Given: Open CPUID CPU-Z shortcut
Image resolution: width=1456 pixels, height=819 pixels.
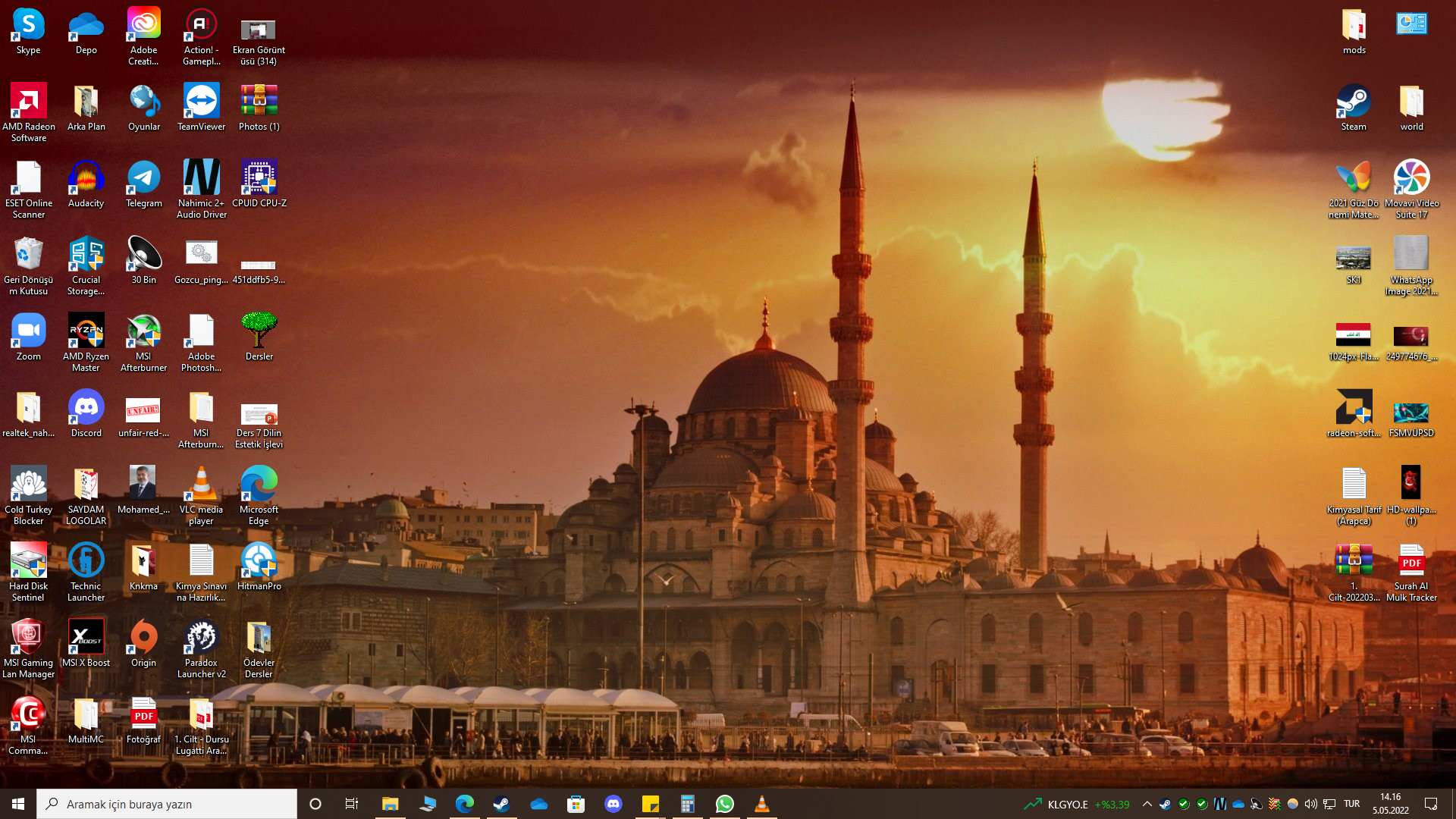Looking at the screenshot, I should click(259, 185).
